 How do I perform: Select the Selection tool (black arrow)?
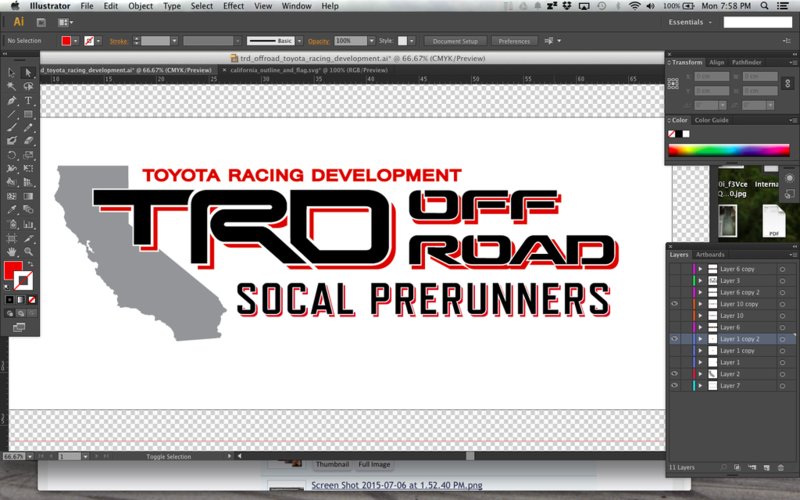coord(11,72)
